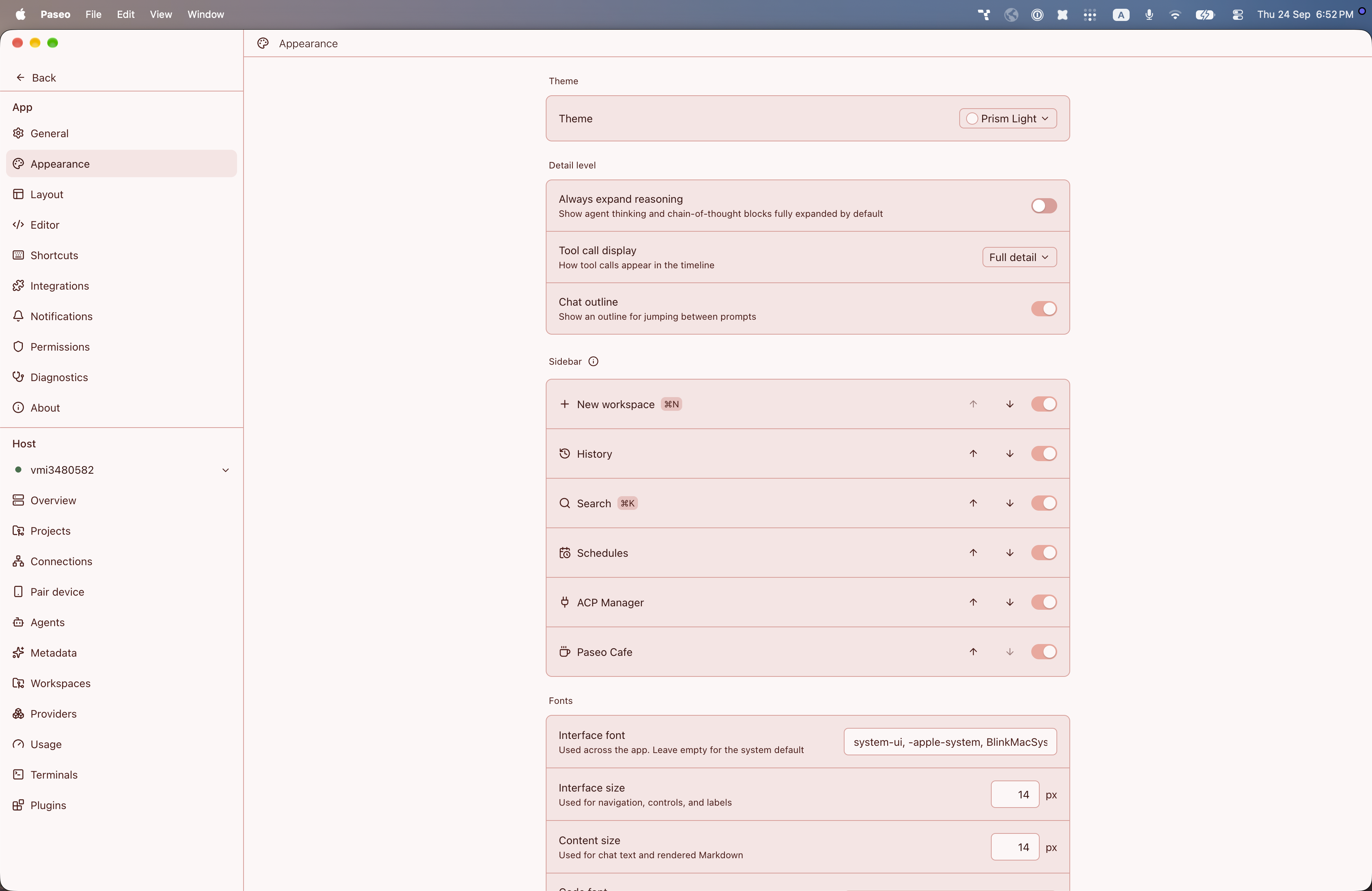Screen dimensions: 1372x891
Task: Move Search down with its arrow
Action: [x=1010, y=503]
